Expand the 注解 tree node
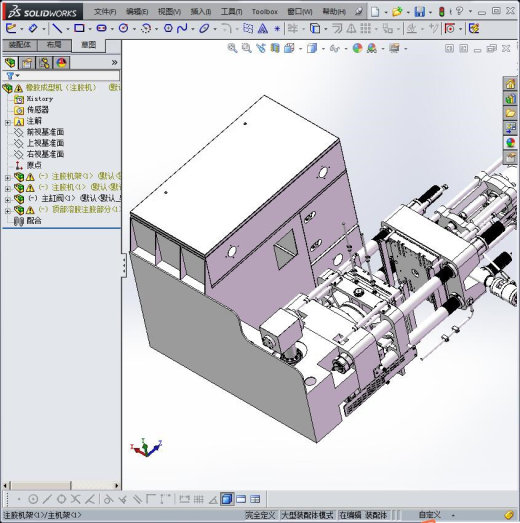This screenshot has width=520, height=523. pos(8,123)
